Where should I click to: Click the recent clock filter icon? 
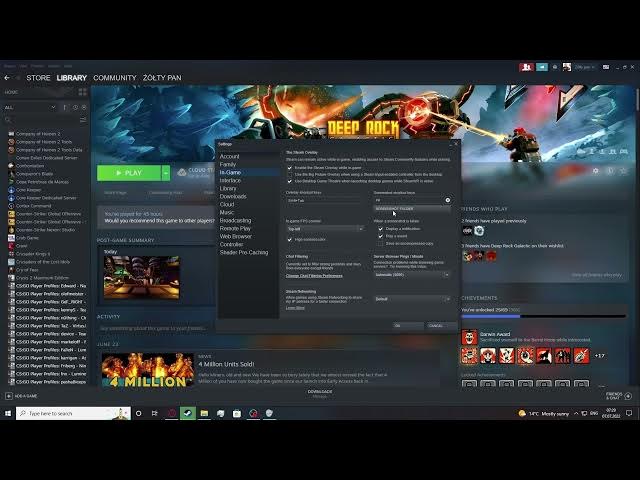pos(75,107)
